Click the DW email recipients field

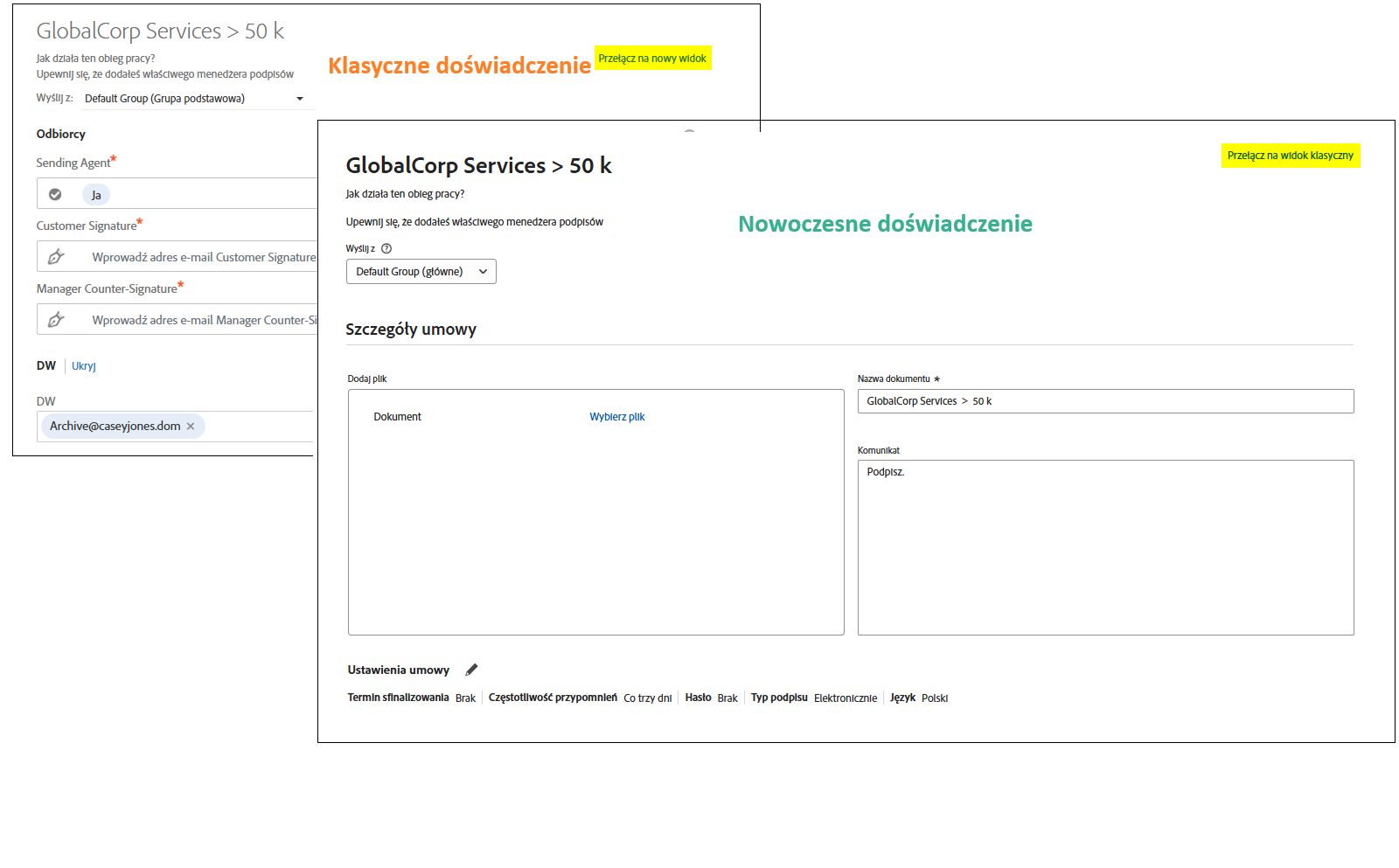coord(175,427)
